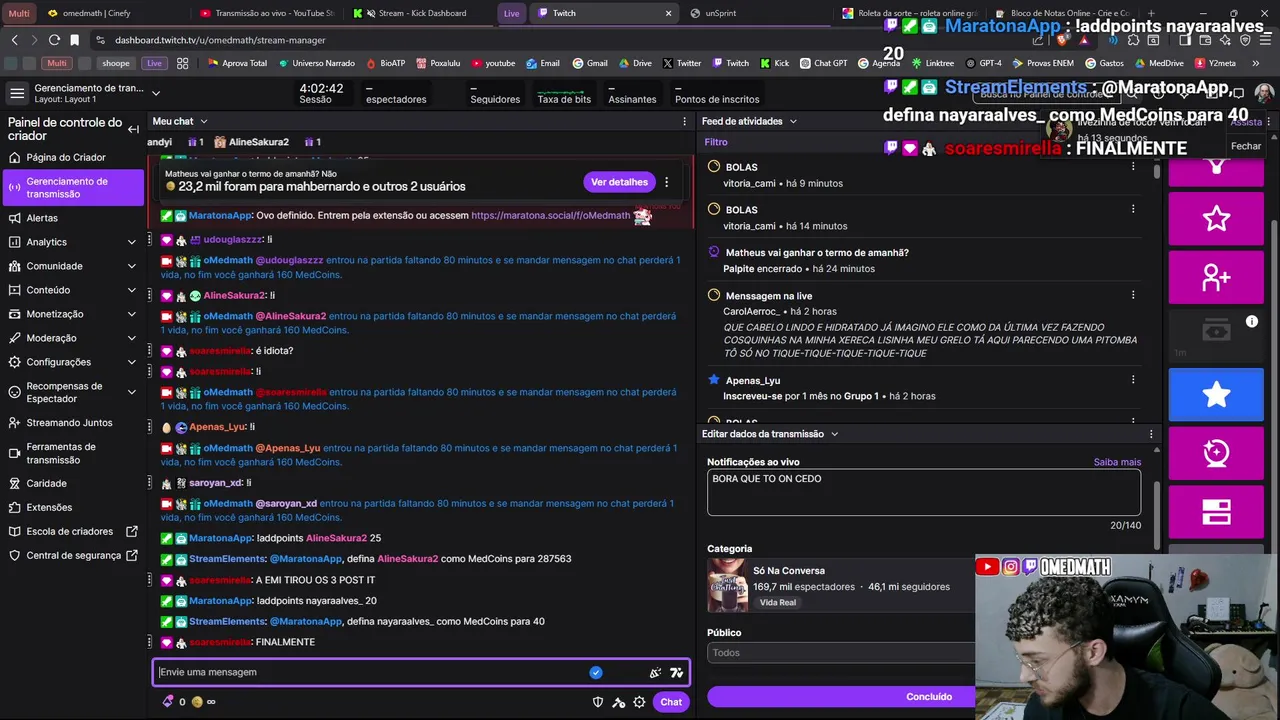Expand the Comunidade section
1280x720 pixels.
[x=132, y=266]
